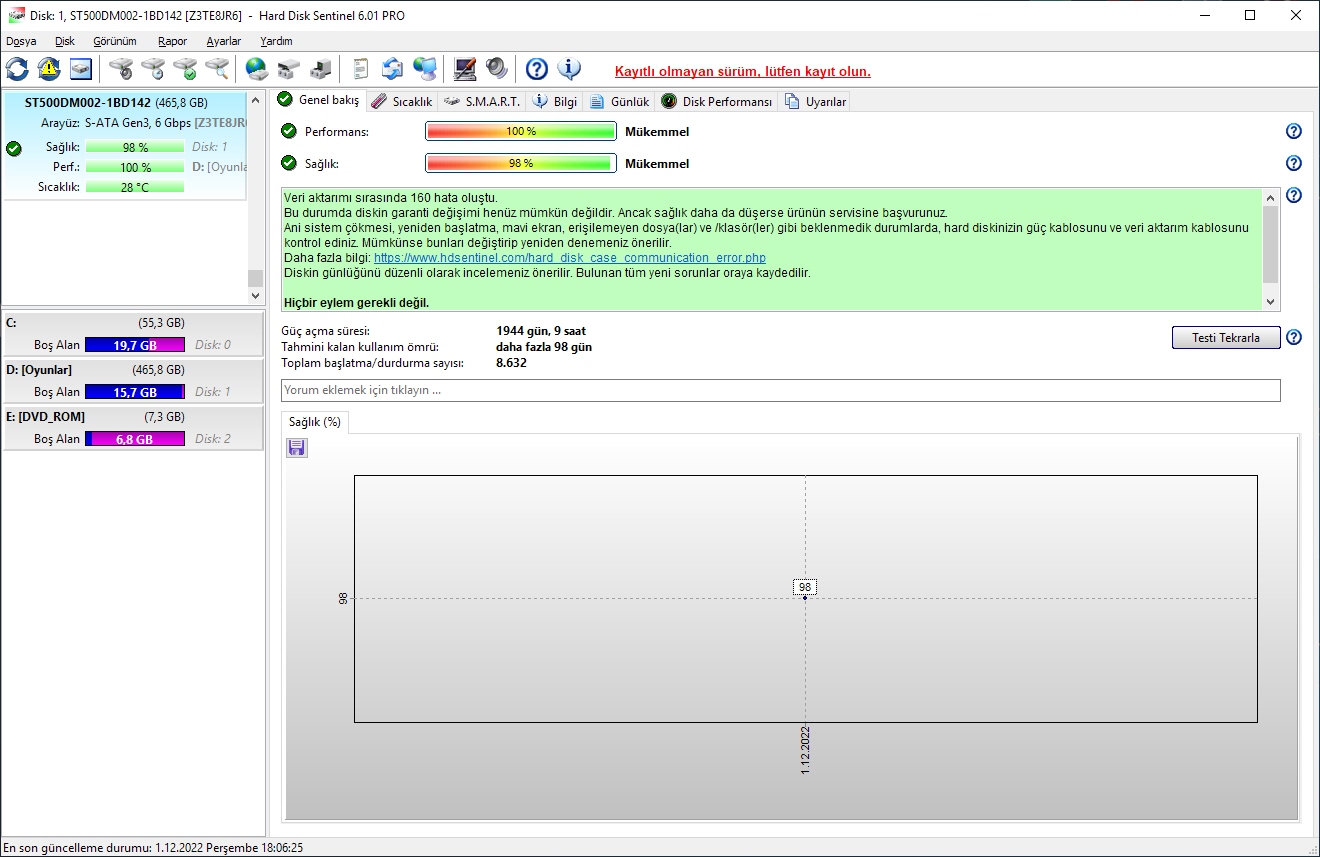Click the computer with disk toolbar icon
1320x857 pixels.
coord(321,69)
